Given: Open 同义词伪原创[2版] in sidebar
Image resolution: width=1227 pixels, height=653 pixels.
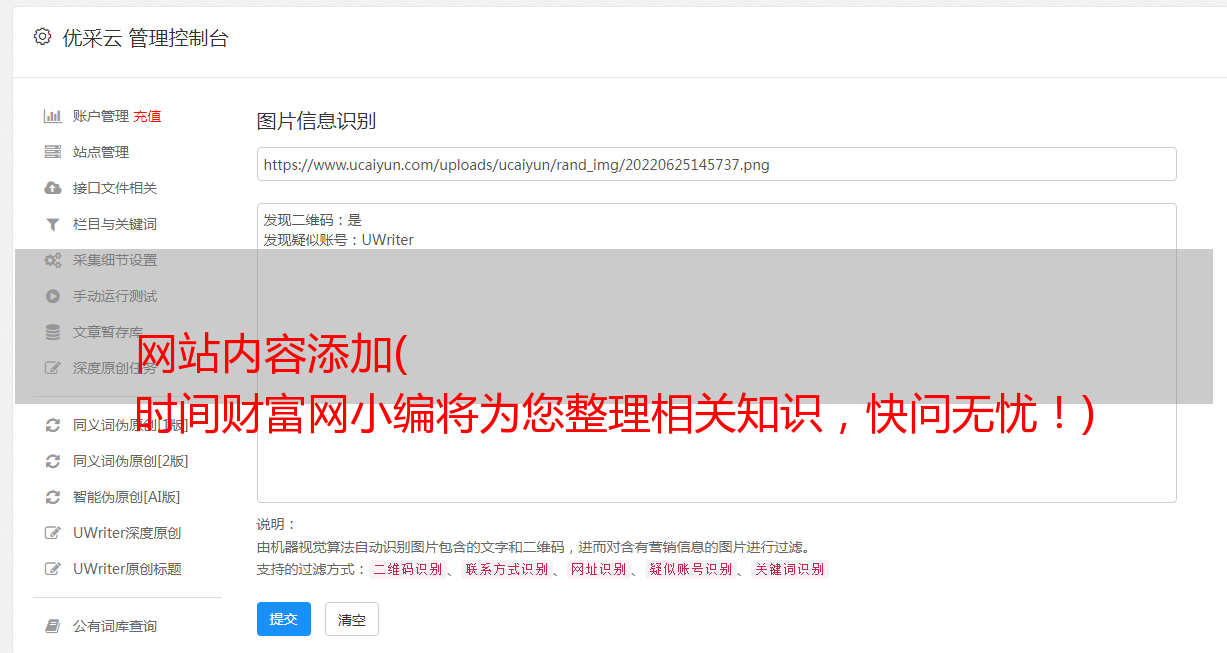Looking at the screenshot, I should tap(131, 461).
